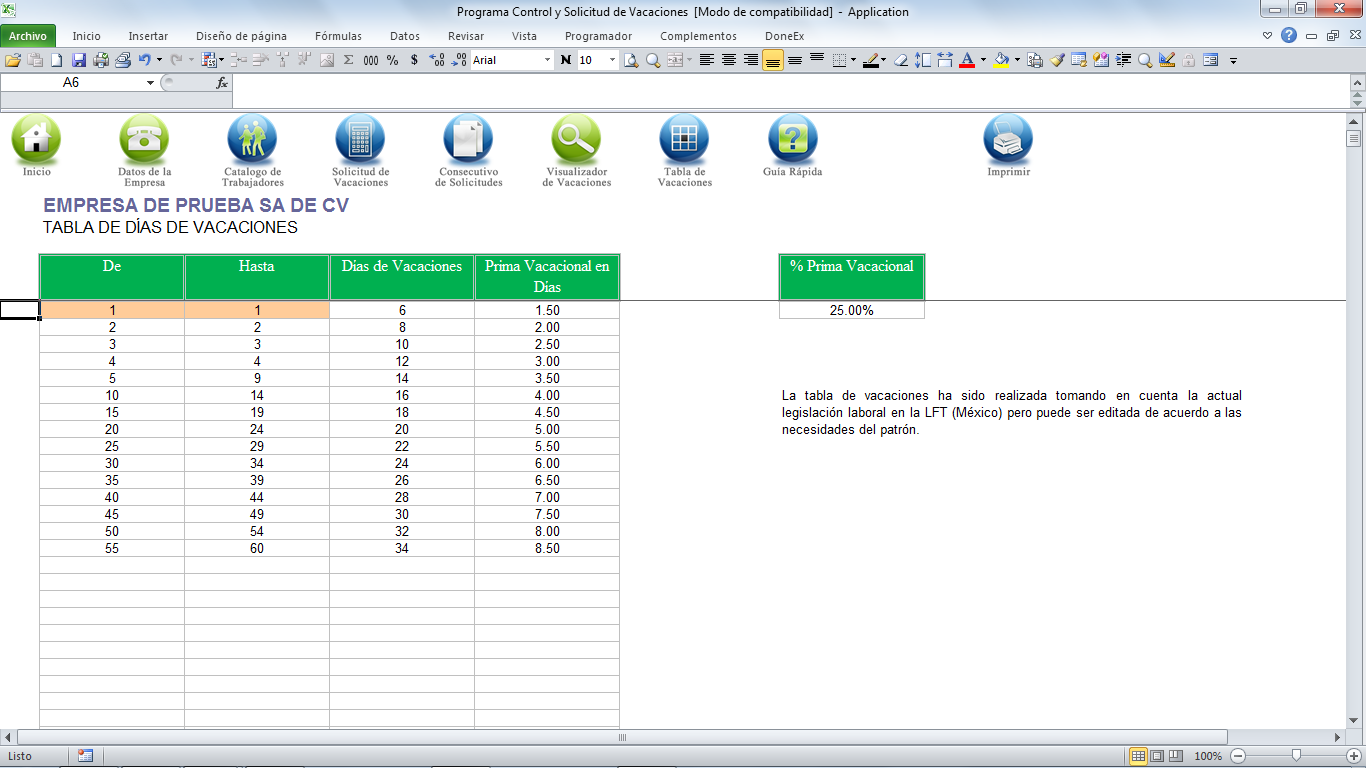Open Consecutivo de Solicitudes document icon
This screenshot has height=768, width=1366.
coord(468,140)
